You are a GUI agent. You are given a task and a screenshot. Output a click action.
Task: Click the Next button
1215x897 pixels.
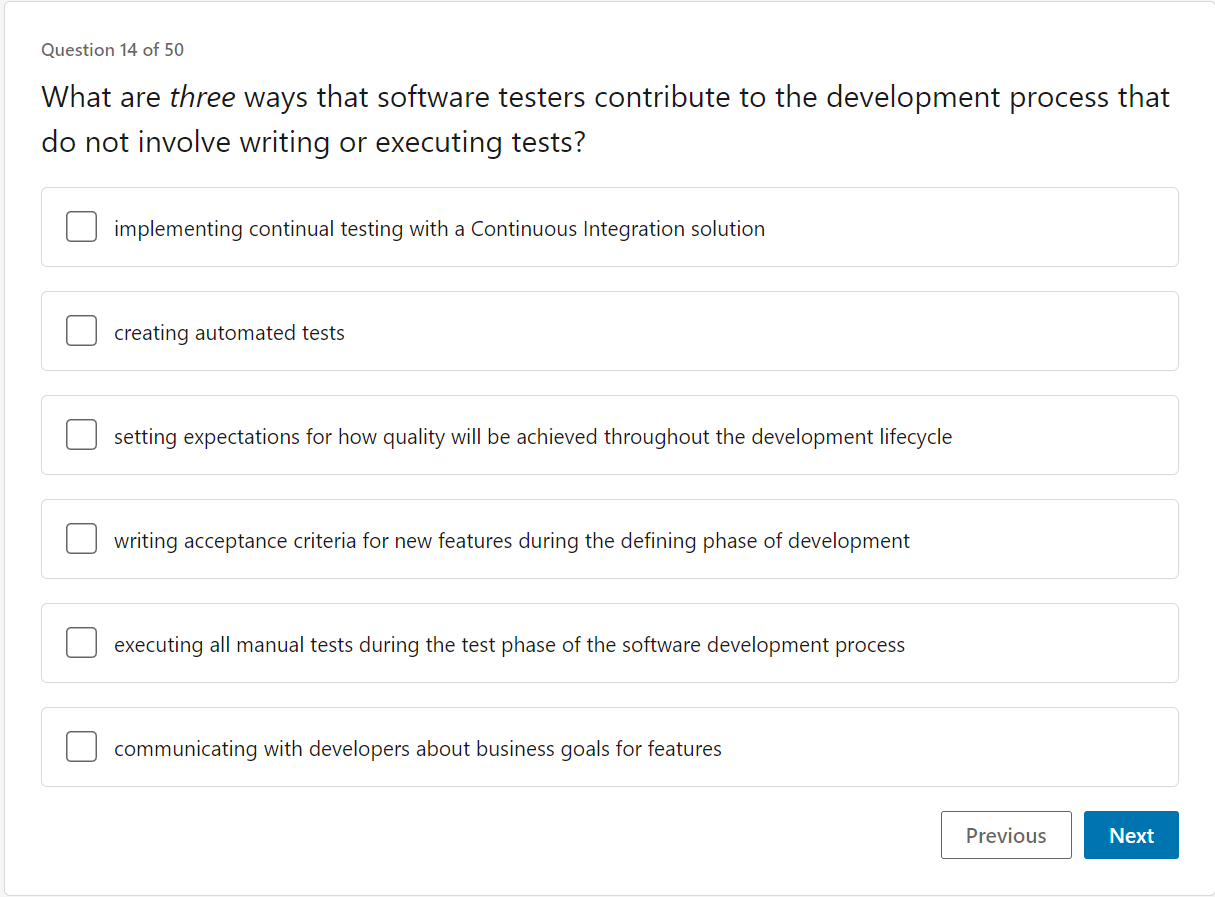(1130, 835)
